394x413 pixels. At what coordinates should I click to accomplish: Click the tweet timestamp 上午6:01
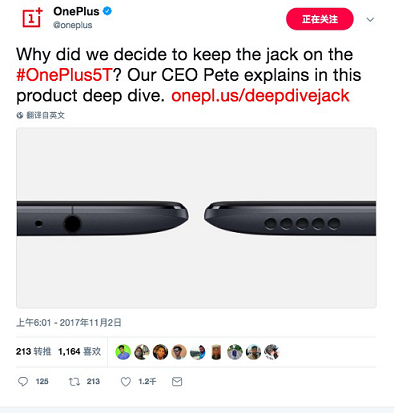pos(33,323)
